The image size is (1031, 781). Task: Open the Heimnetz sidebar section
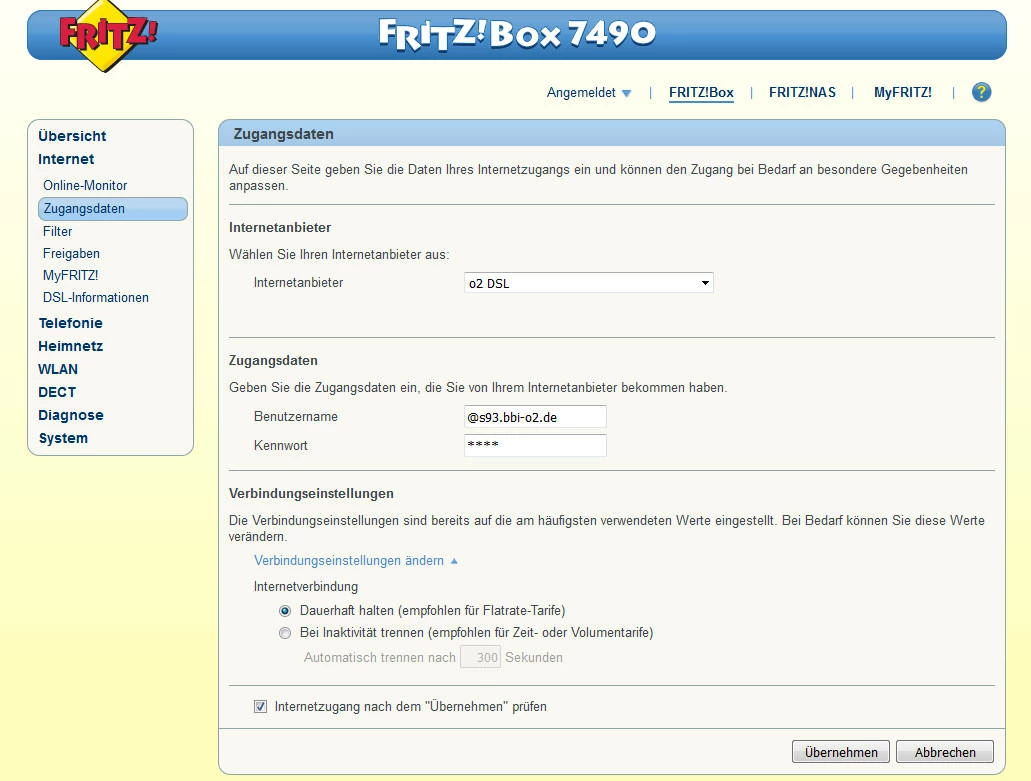pos(70,346)
